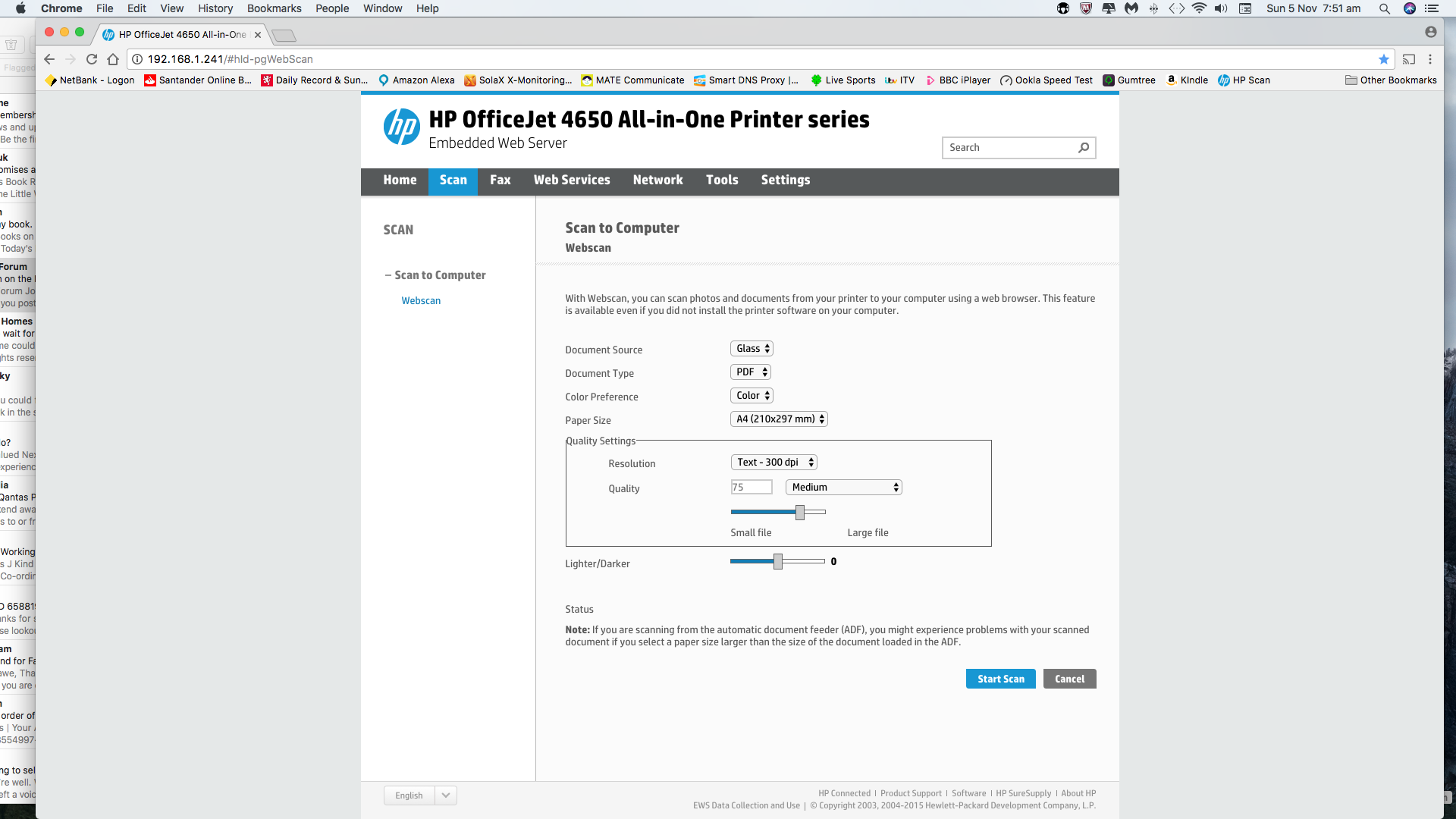Click the quality value input field
The height and width of the screenshot is (819, 1456).
[751, 488]
